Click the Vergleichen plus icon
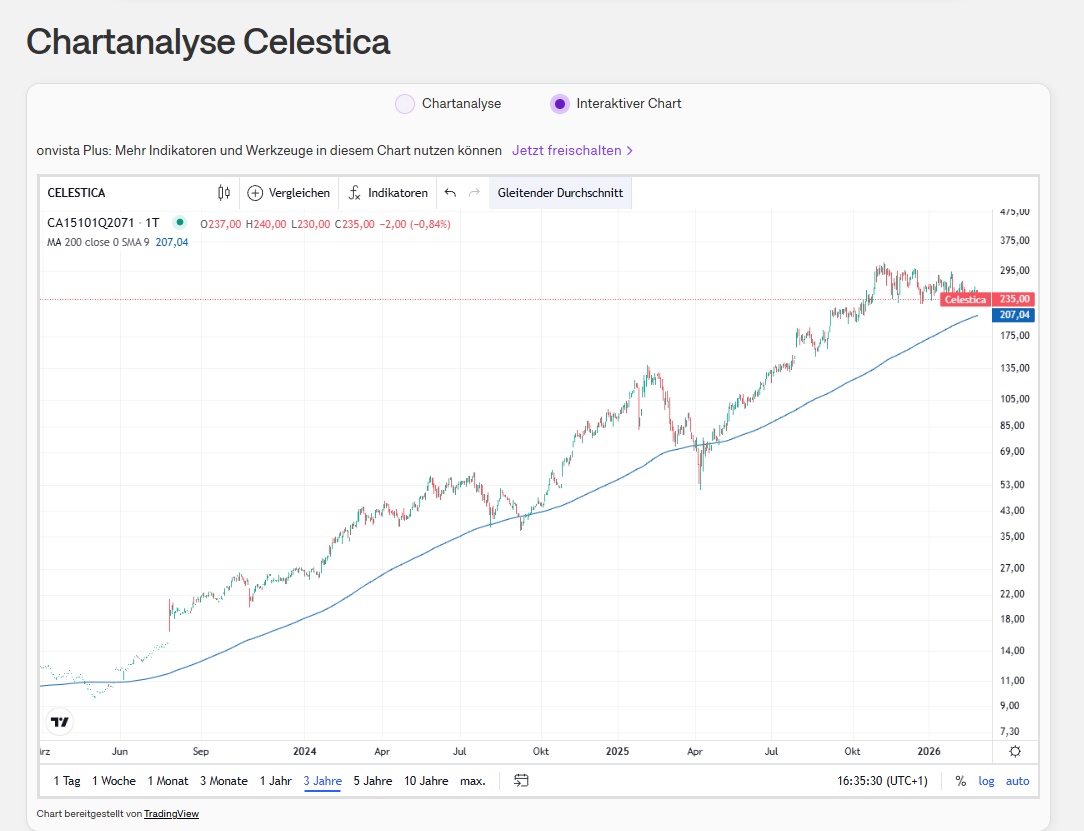Image resolution: width=1084 pixels, height=831 pixels. coord(255,193)
